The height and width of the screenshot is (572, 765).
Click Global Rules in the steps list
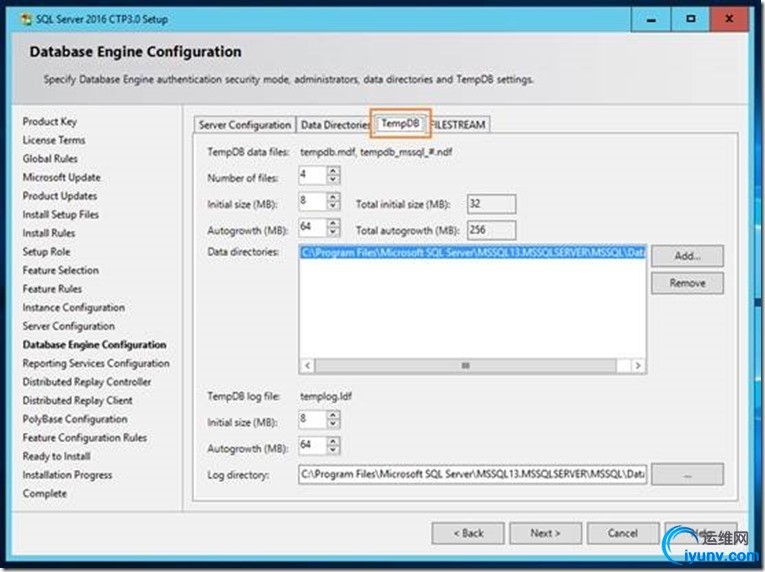(x=50, y=159)
